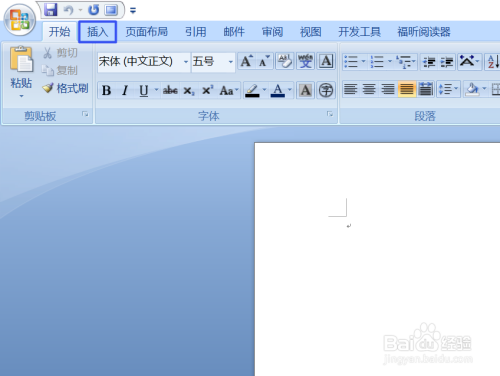Apply a bulleted list
Image resolution: width=500 pixels, height=376 pixels.
pos(351,61)
